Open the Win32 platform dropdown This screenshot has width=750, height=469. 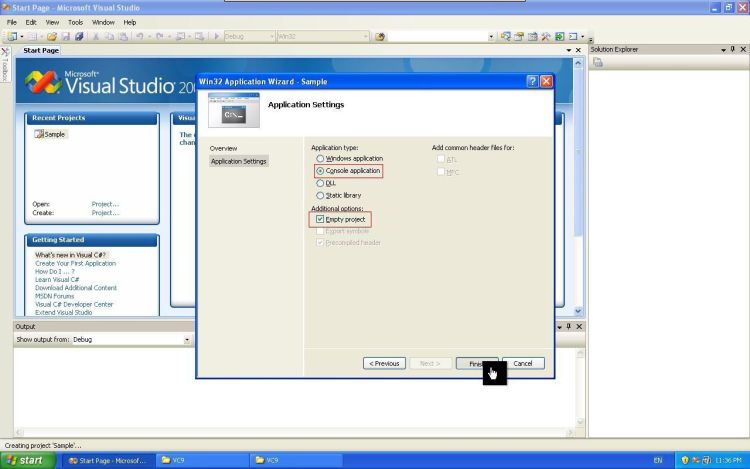pyautogui.click(x=365, y=36)
